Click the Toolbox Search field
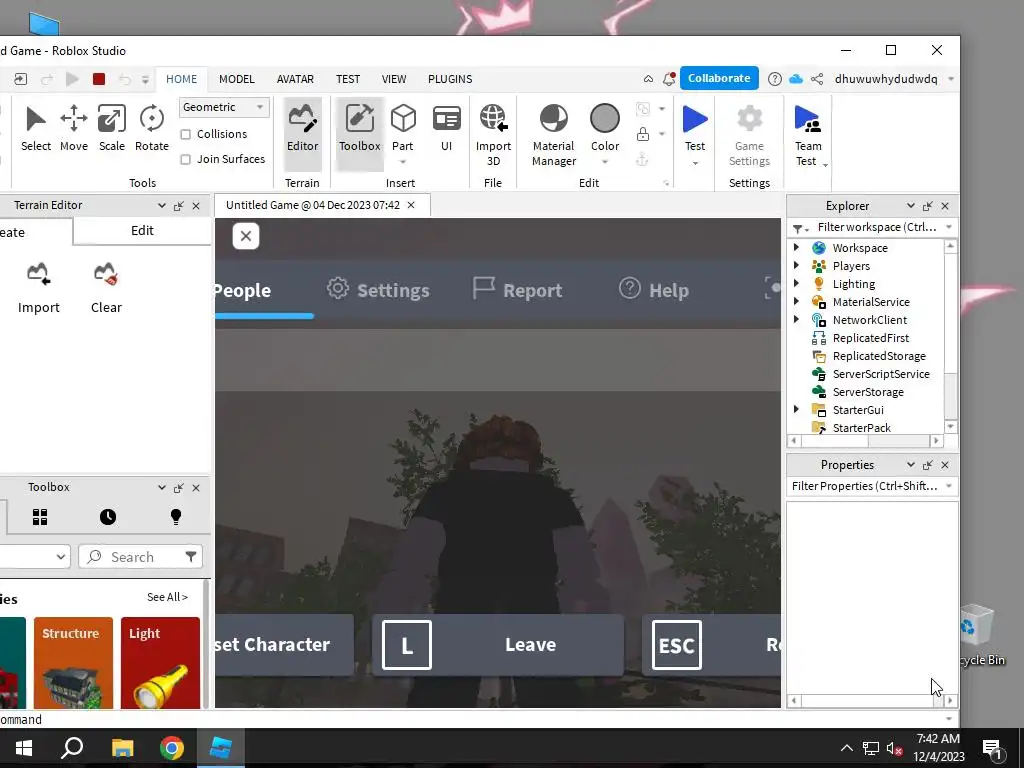 pos(140,556)
